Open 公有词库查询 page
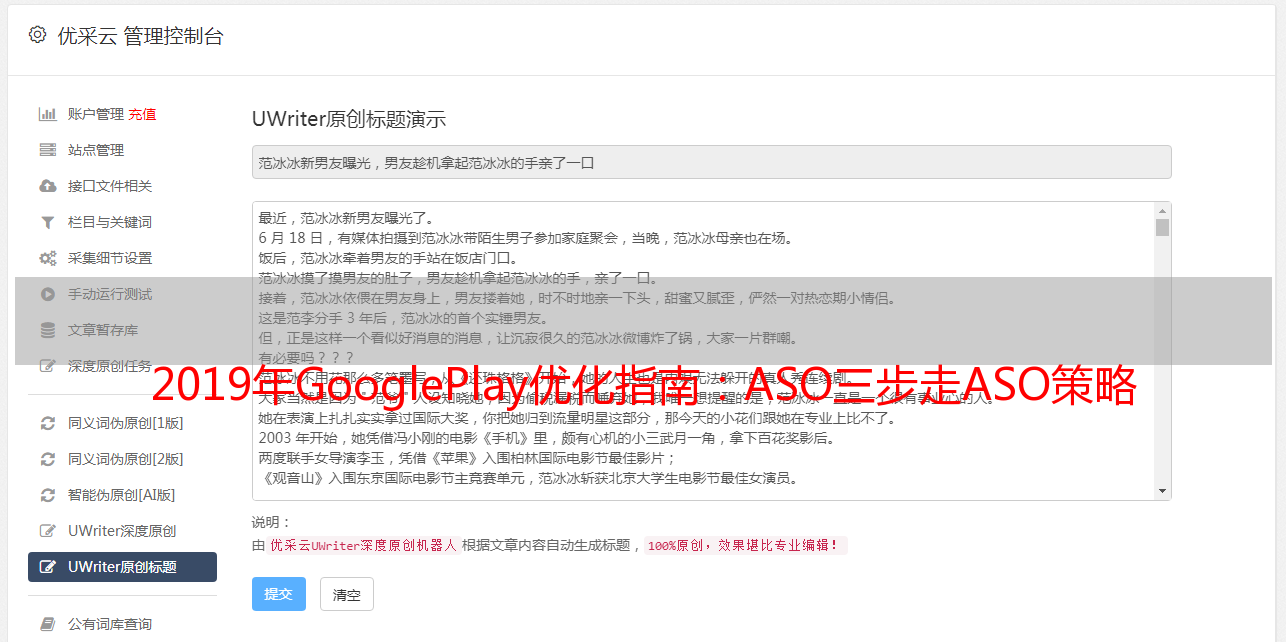This screenshot has width=1286, height=642. pyautogui.click(x=110, y=624)
